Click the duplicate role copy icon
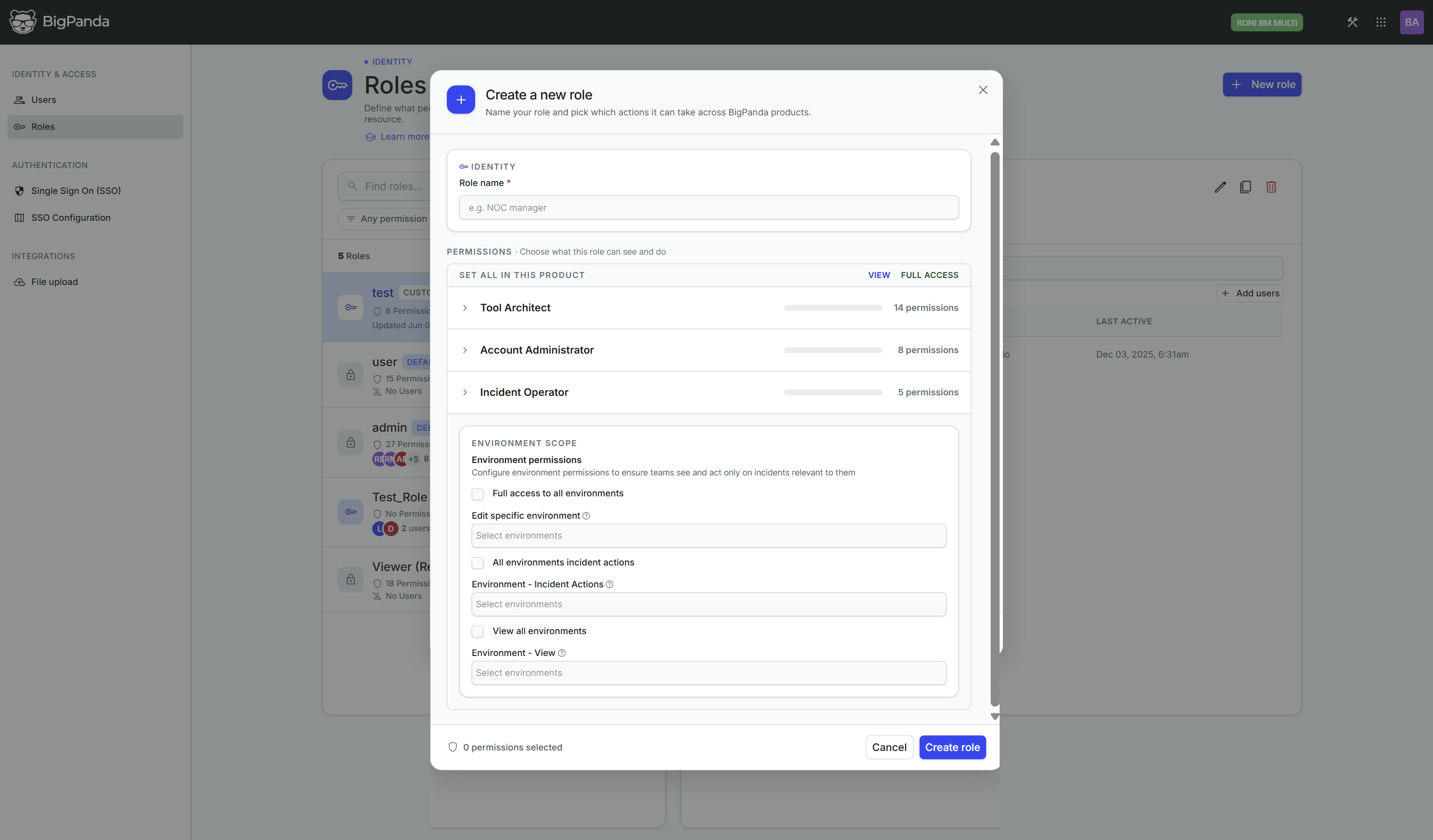The width and height of the screenshot is (1433, 840). coord(1245,187)
